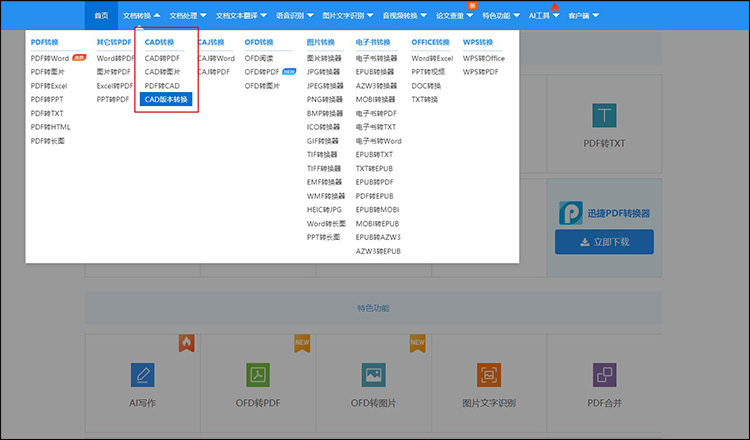Click the PDF转TXT tile icon

coord(604,115)
